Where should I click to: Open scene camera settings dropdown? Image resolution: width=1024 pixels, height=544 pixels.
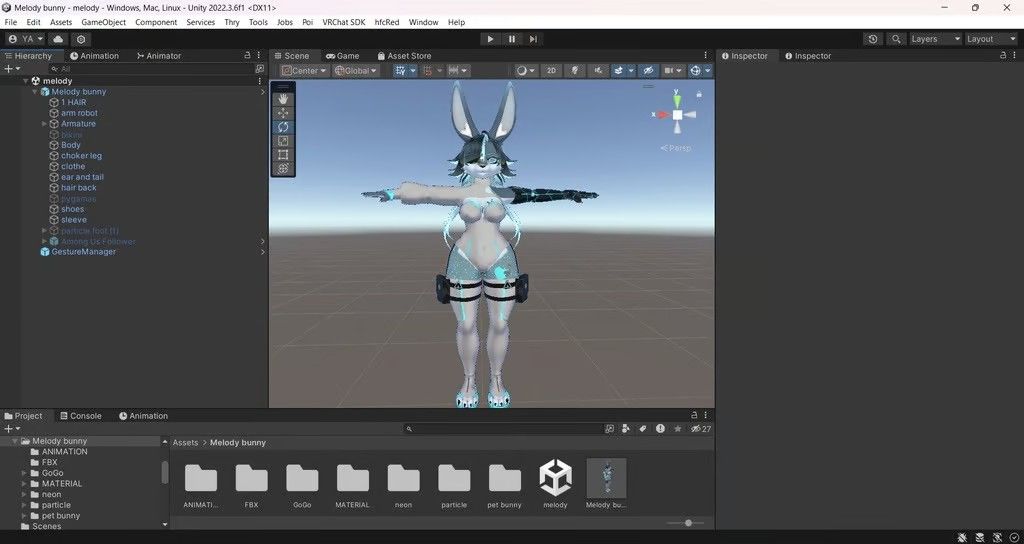coord(673,71)
